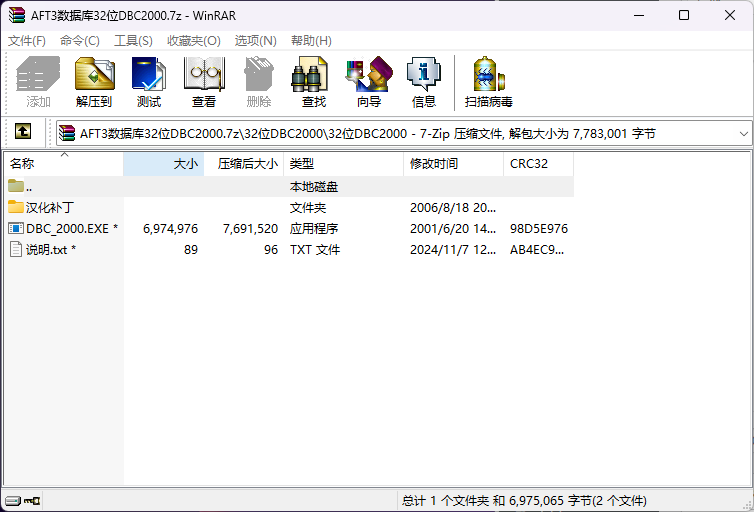Image resolution: width=754 pixels, height=512 pixels.
Task: Click the Scan for viruses (扫描病毒) icon
Action: click(x=488, y=82)
